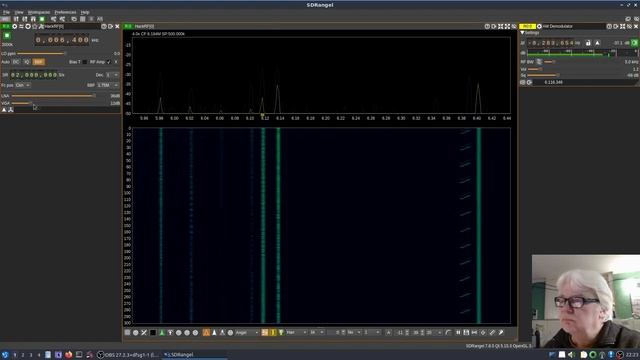Toggle the orange highlighted button next to IQ
Image resolution: width=640 pixels, height=360 pixels.
(x=38, y=62)
